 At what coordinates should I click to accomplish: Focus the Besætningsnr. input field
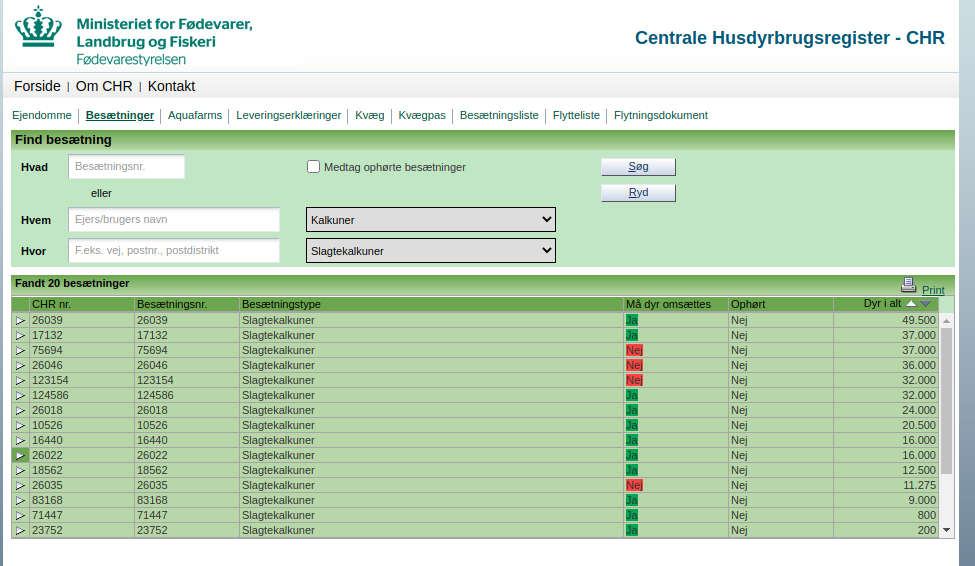pyautogui.click(x=126, y=167)
